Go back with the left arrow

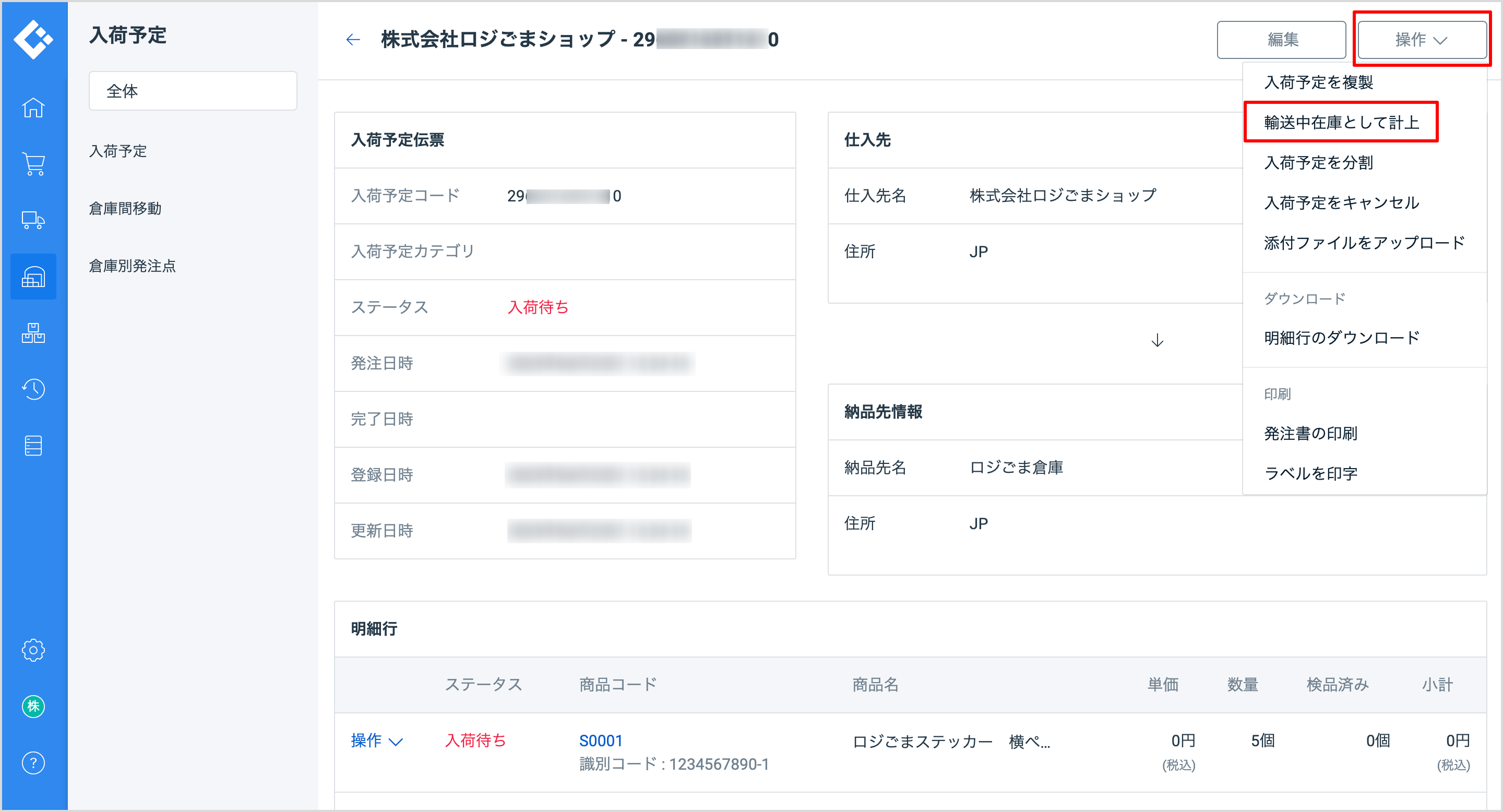353,40
